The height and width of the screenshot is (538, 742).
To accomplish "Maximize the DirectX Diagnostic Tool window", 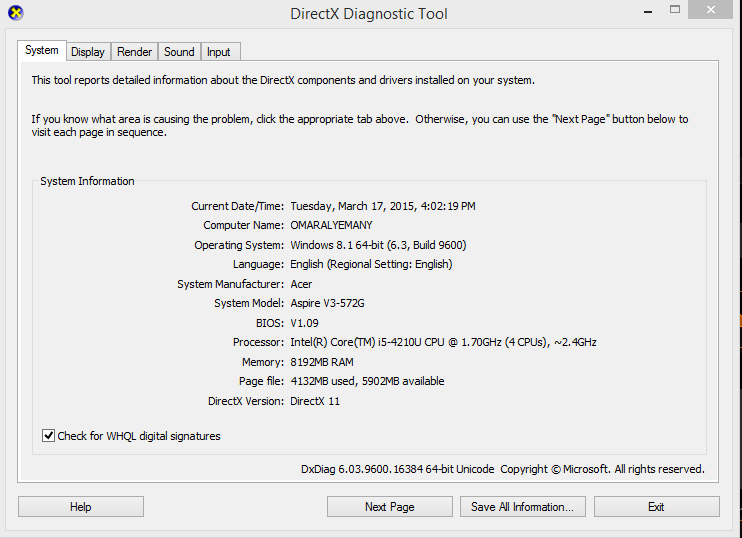I will (675, 9).
